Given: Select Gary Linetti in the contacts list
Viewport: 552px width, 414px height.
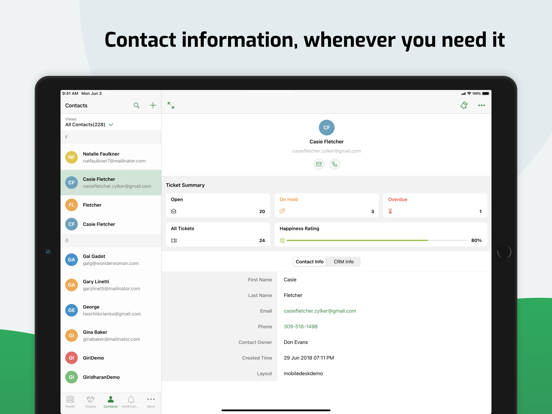Looking at the screenshot, I should click(x=111, y=285).
